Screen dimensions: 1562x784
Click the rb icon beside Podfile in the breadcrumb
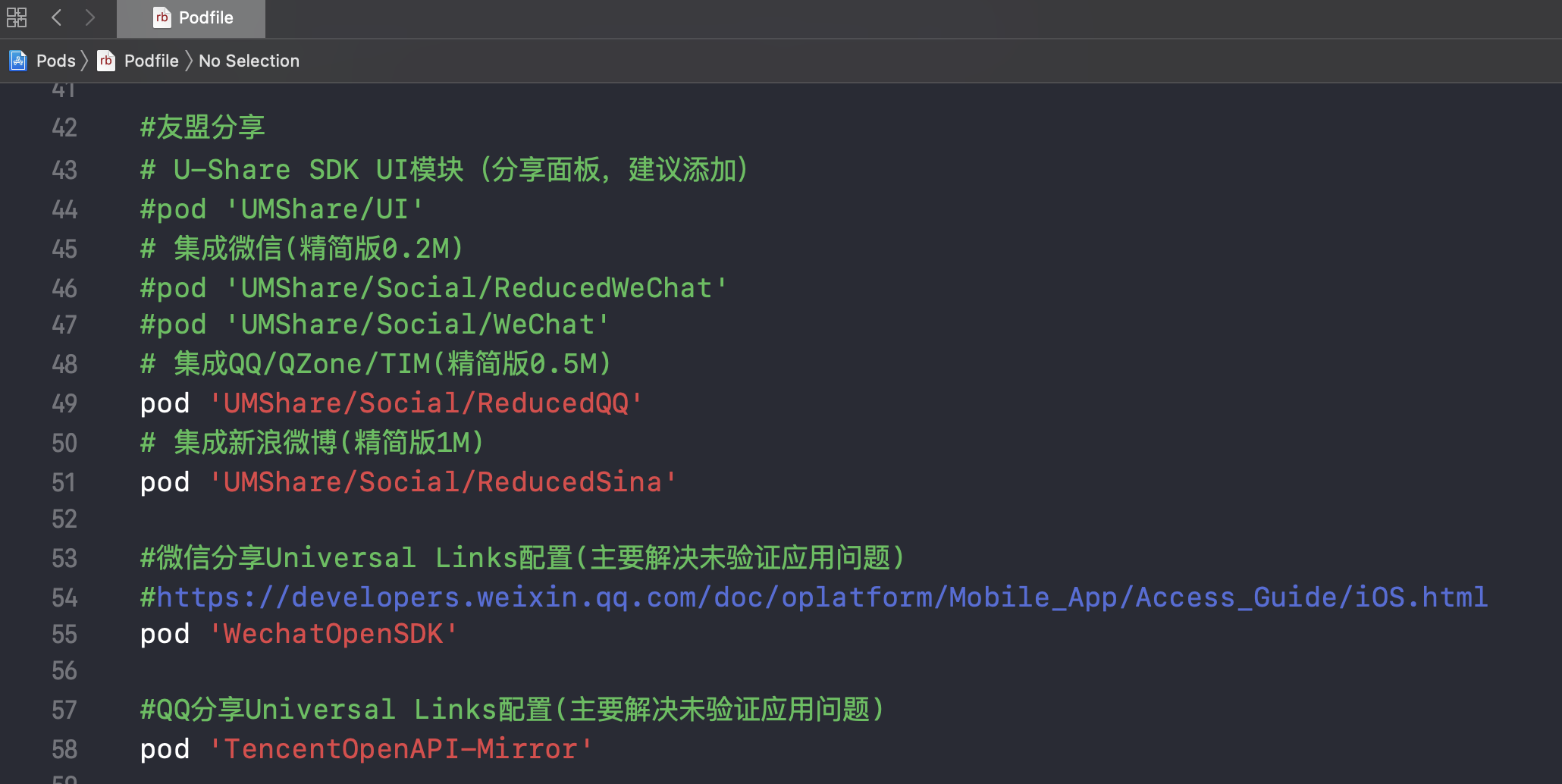click(106, 61)
